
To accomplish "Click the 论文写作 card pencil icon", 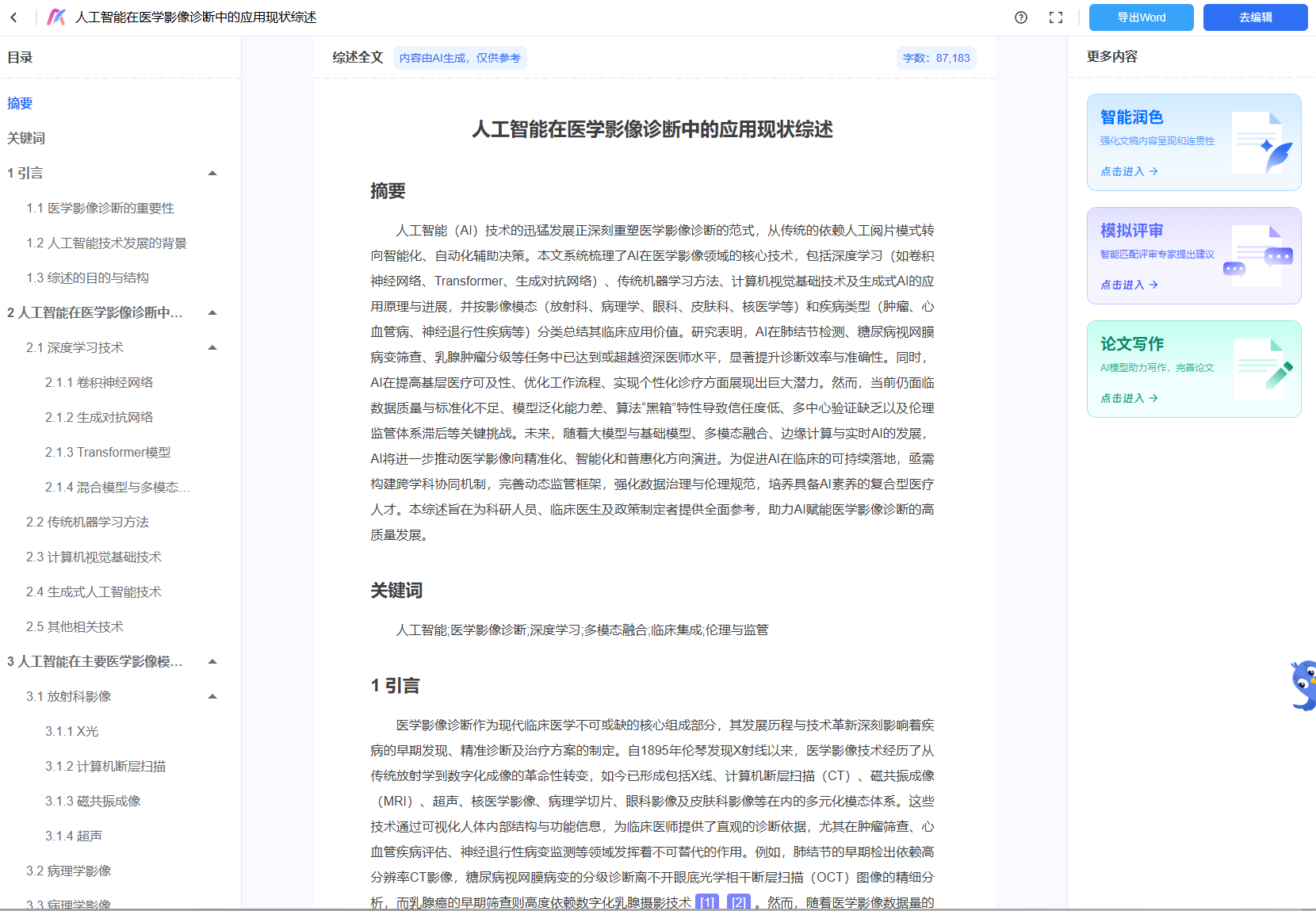I will coord(1264,369).
